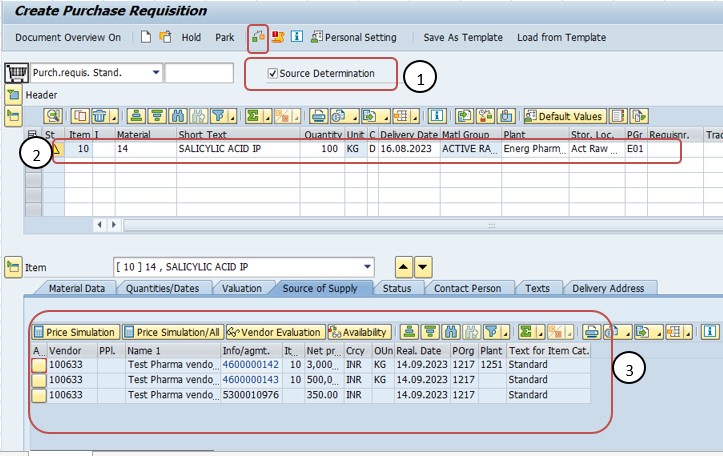This screenshot has width=723, height=456.
Task: Click the Copy item icon in item toolbar
Action: [x=80, y=116]
